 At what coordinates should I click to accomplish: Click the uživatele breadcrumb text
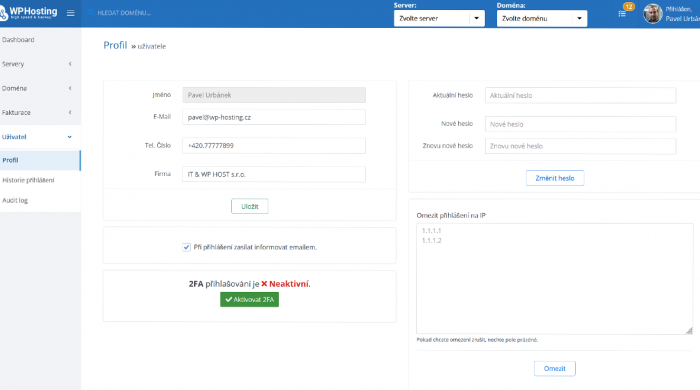tap(151, 46)
